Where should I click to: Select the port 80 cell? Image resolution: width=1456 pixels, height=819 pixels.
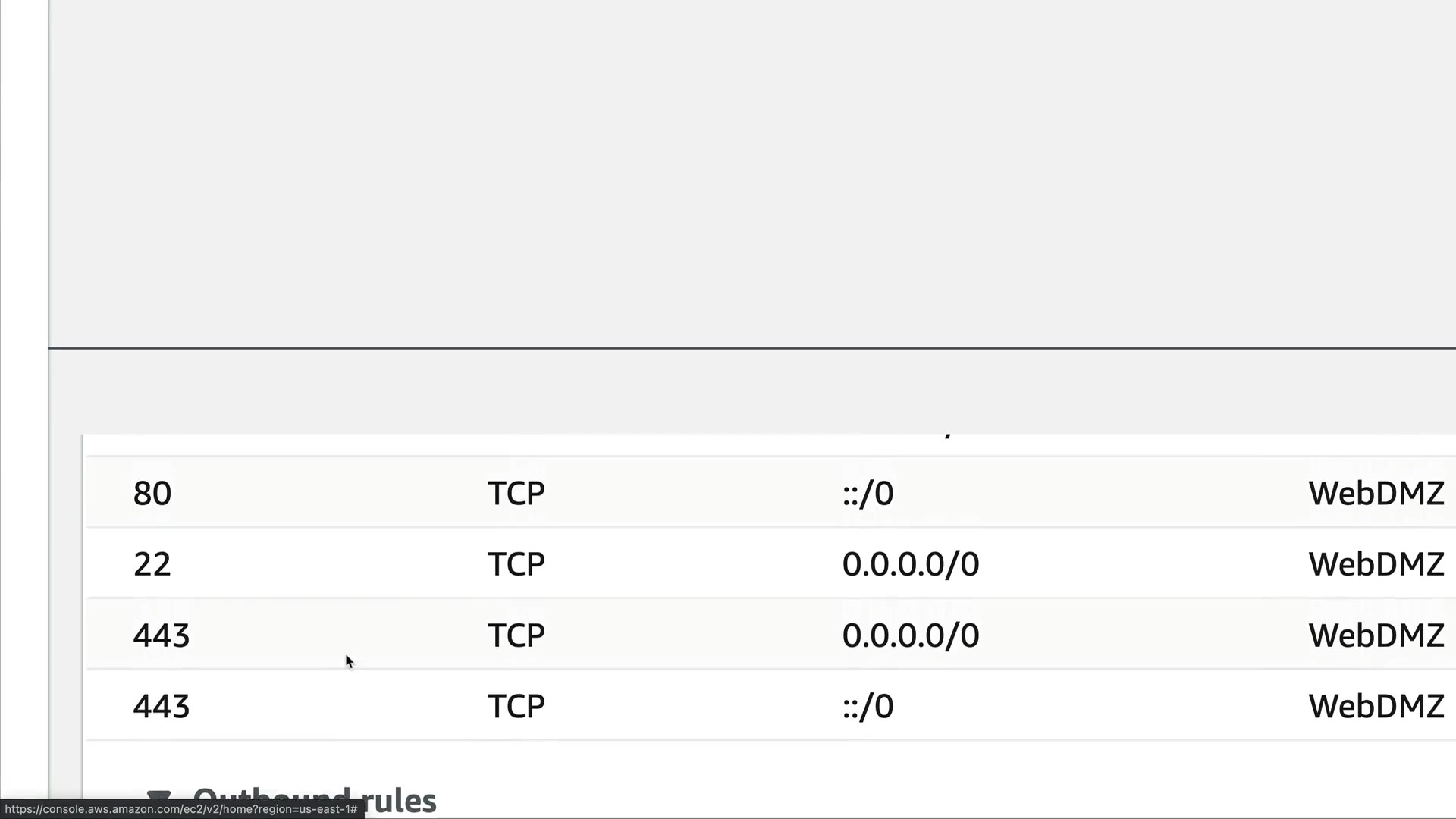pos(152,494)
